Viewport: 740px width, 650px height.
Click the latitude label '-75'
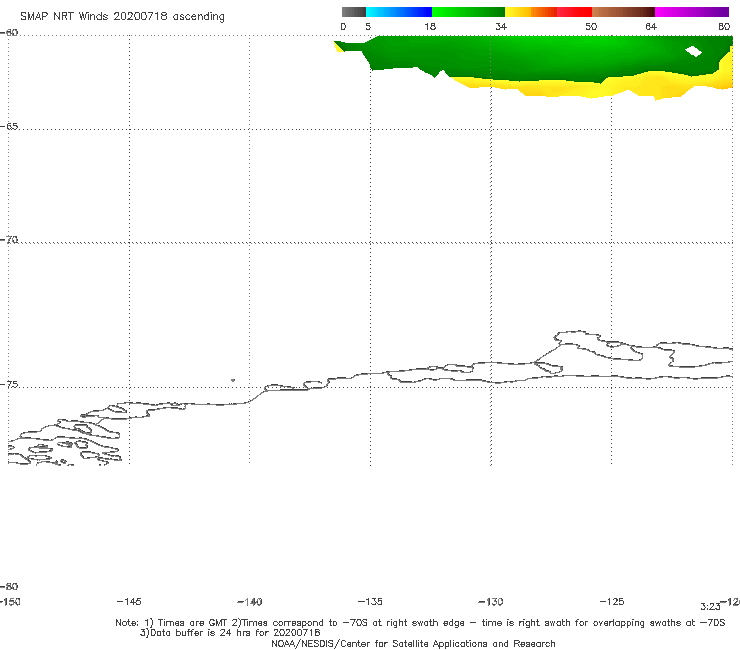(x=9, y=385)
